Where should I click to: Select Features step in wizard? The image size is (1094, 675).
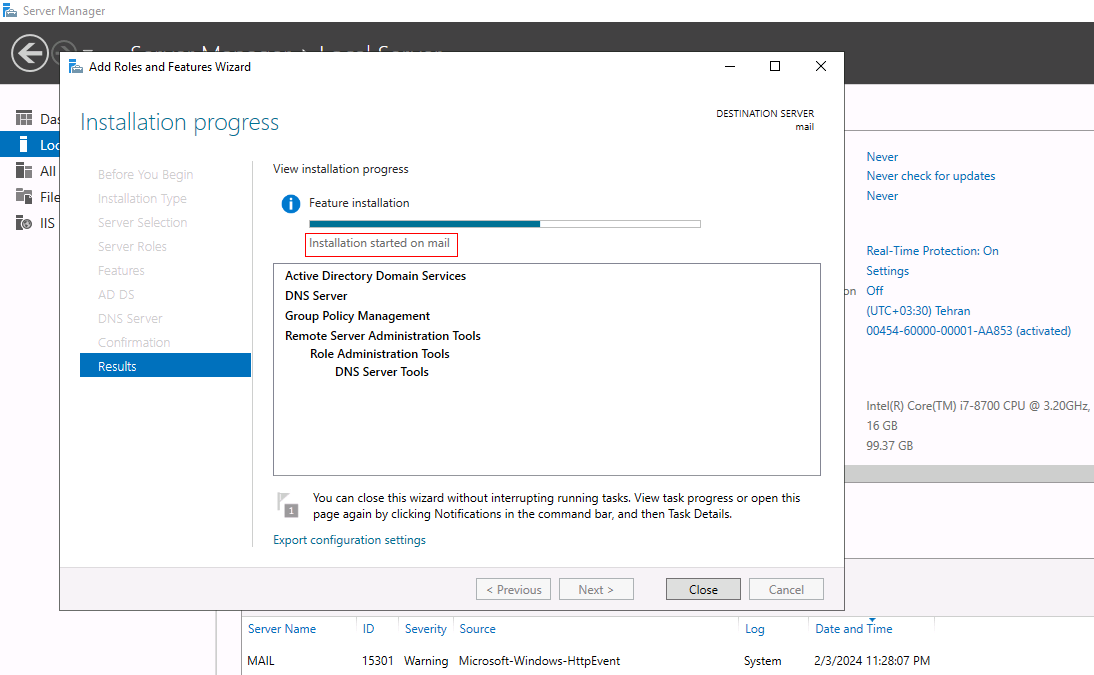pos(121,270)
